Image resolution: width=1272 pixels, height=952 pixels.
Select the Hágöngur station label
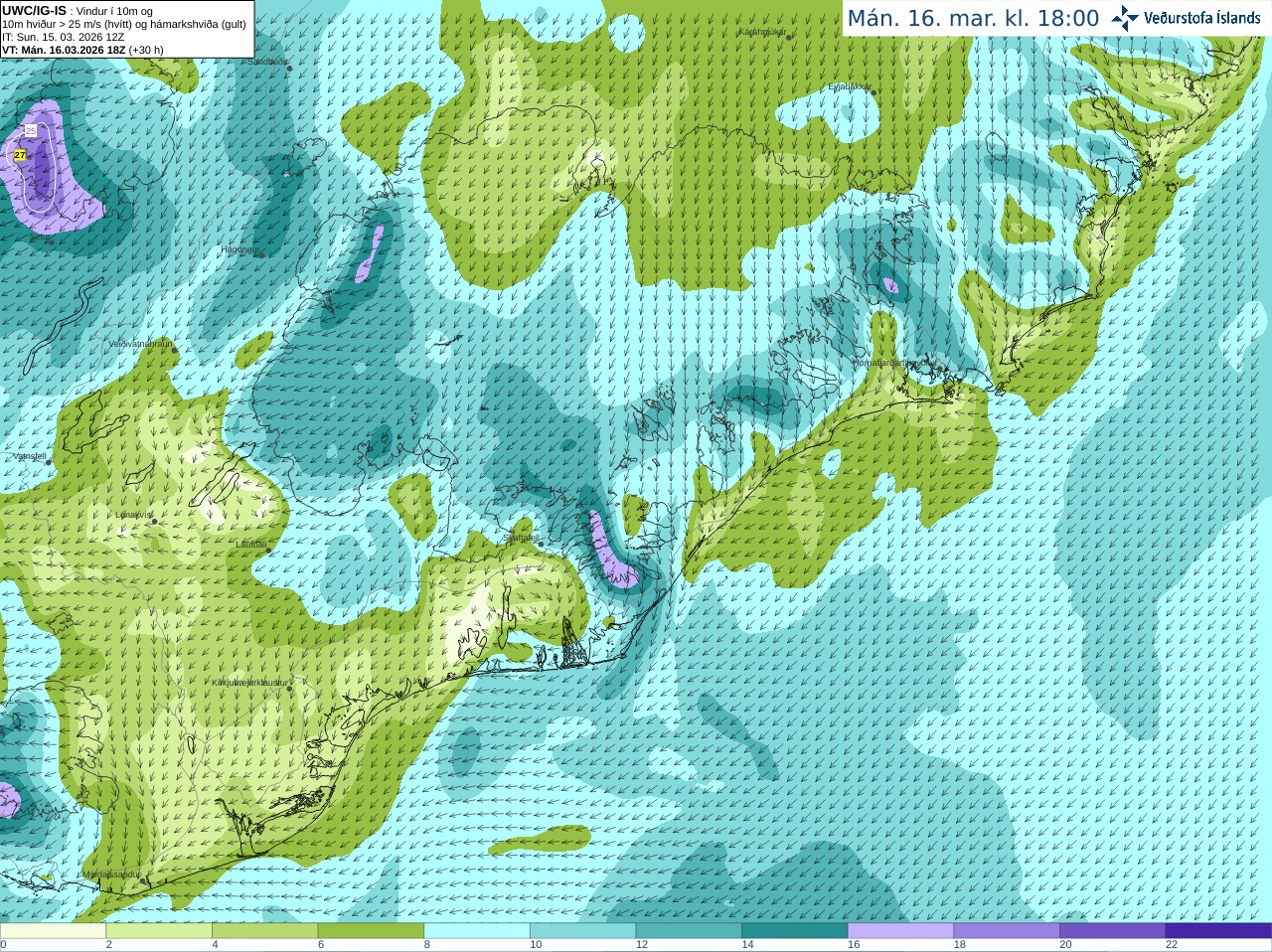(239, 249)
